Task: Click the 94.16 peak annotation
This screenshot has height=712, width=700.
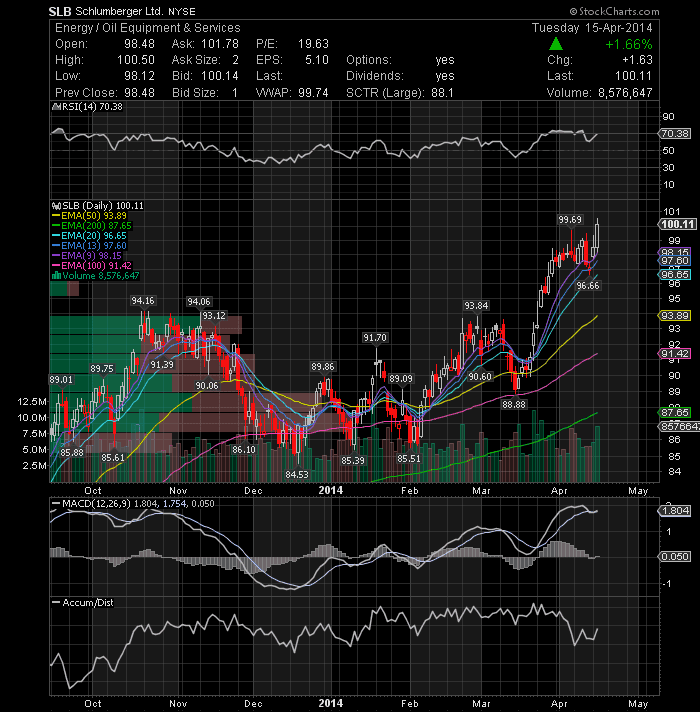Action: [143, 301]
